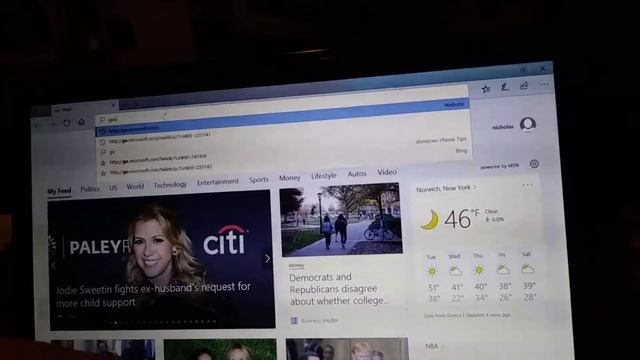640x360 pixels.
Task: Open the Entertainment tab
Action: click(x=218, y=182)
